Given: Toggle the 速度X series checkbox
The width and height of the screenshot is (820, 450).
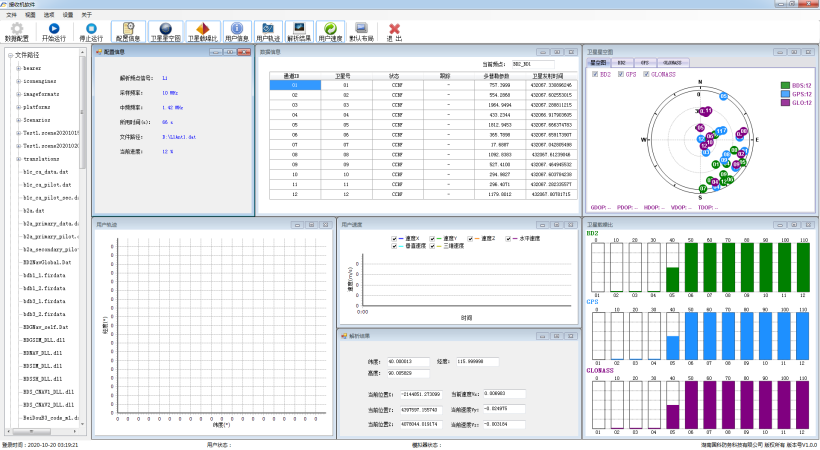Looking at the screenshot, I should click(x=394, y=239).
